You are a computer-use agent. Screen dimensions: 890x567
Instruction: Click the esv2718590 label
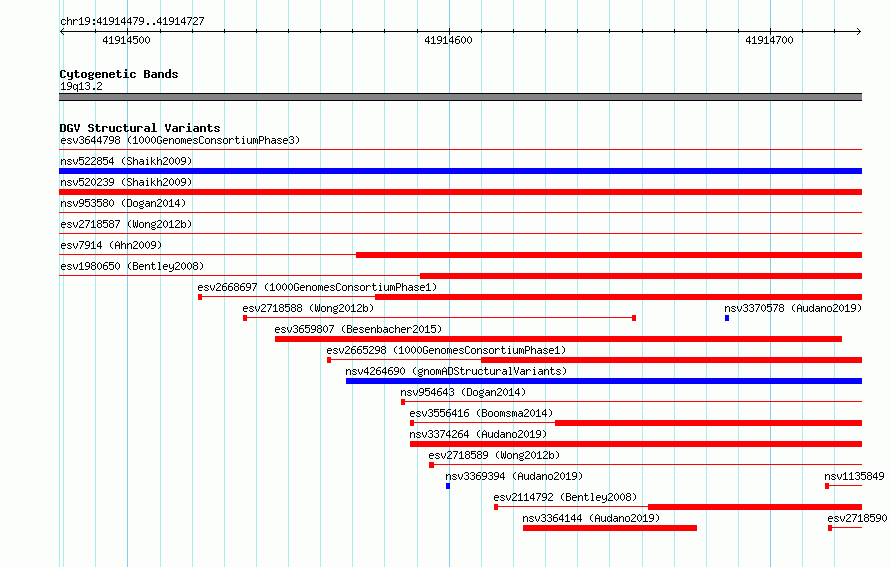point(857,518)
